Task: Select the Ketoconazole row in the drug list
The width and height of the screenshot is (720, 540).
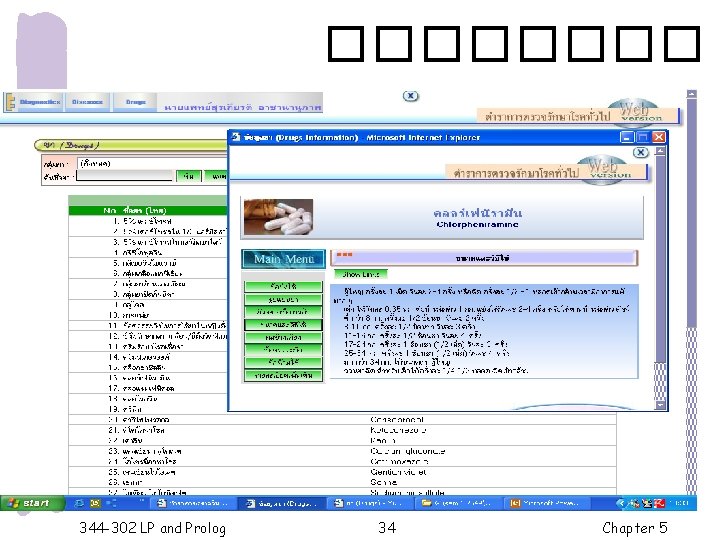Action: click(x=342, y=430)
